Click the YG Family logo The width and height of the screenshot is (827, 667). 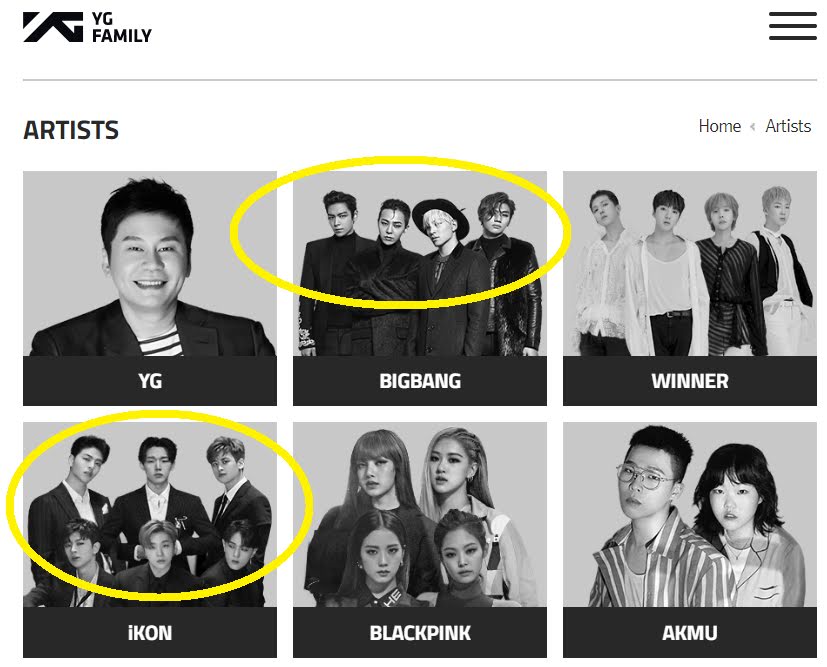pos(87,27)
